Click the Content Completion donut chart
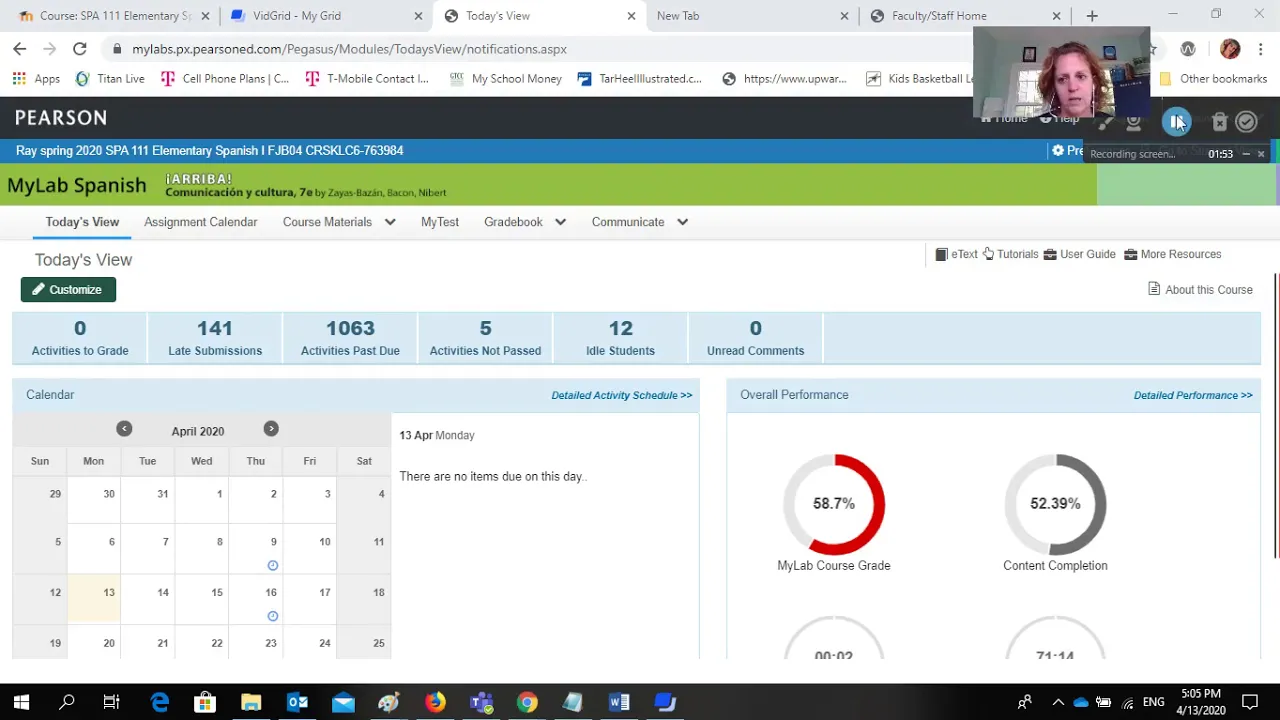1280x720 pixels. tap(1055, 504)
